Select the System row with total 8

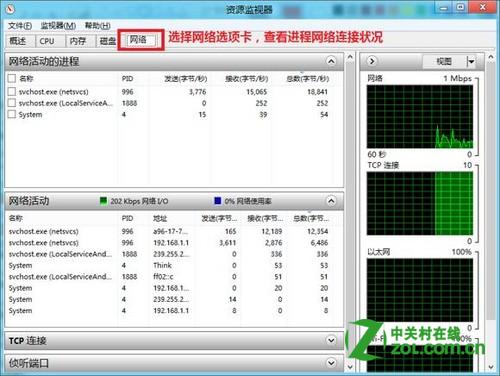coord(169,311)
